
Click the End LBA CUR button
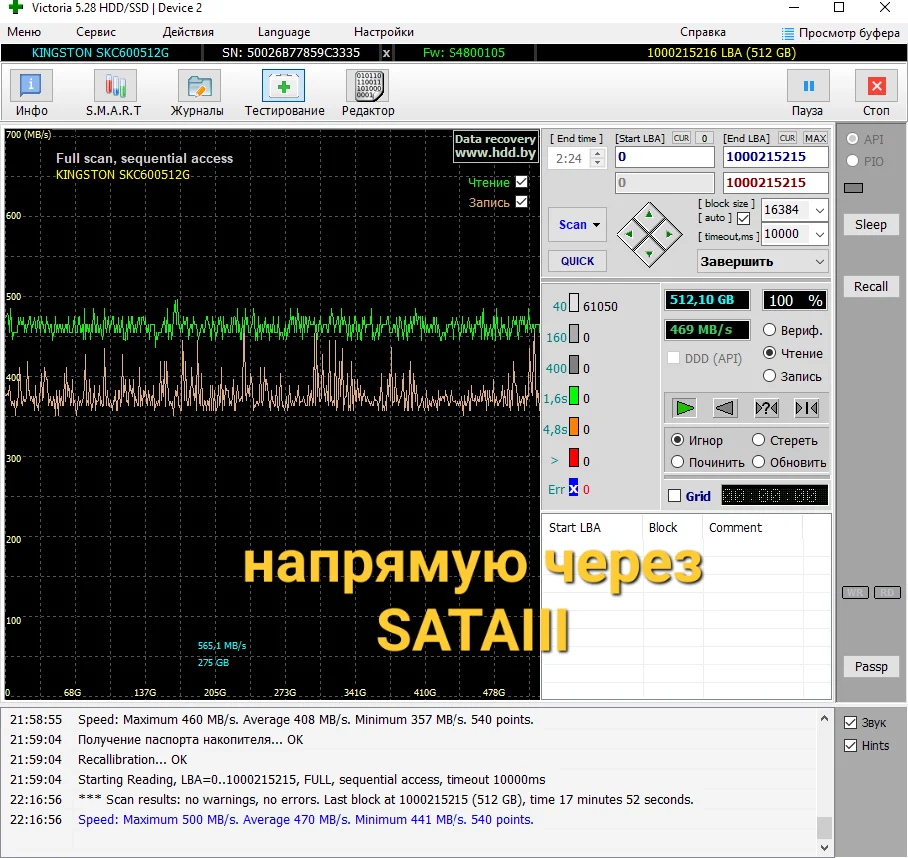787,138
